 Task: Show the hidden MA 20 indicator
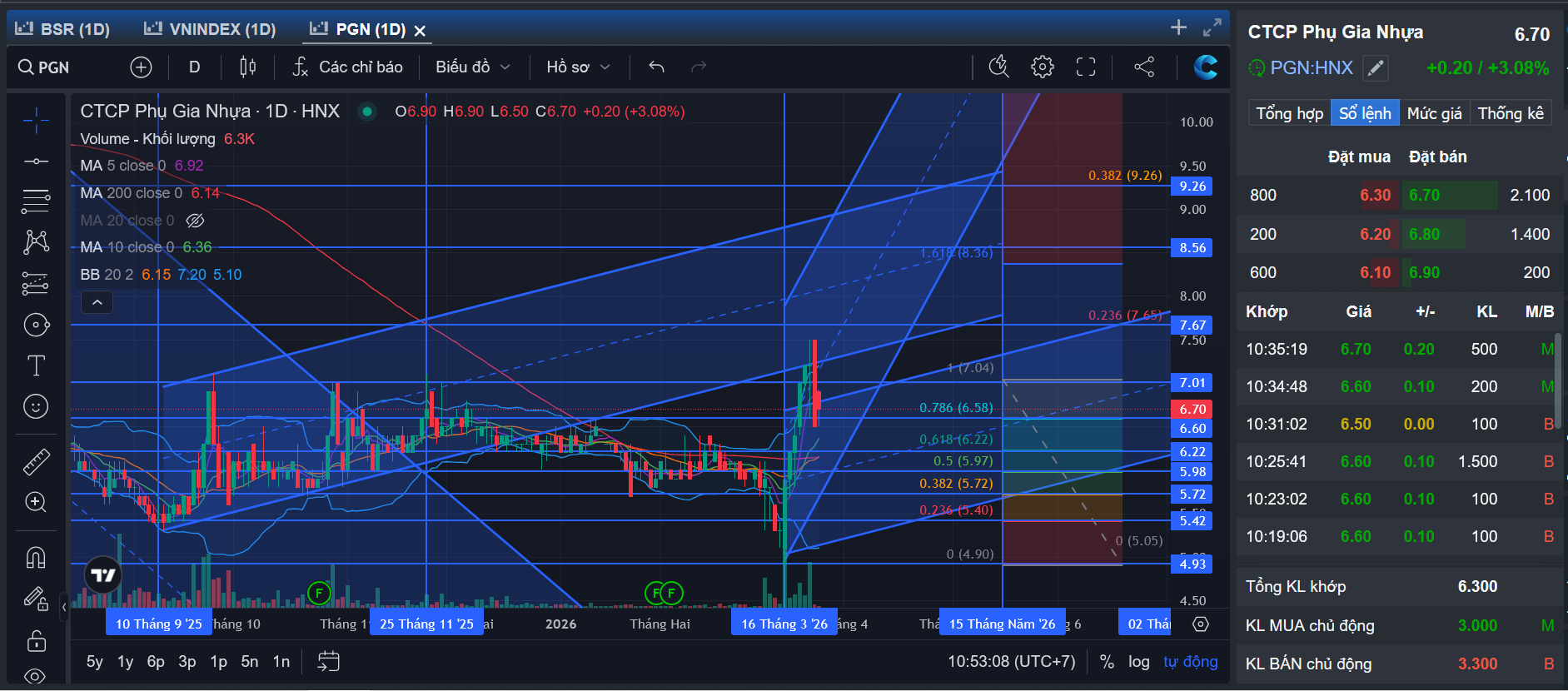pos(195,221)
